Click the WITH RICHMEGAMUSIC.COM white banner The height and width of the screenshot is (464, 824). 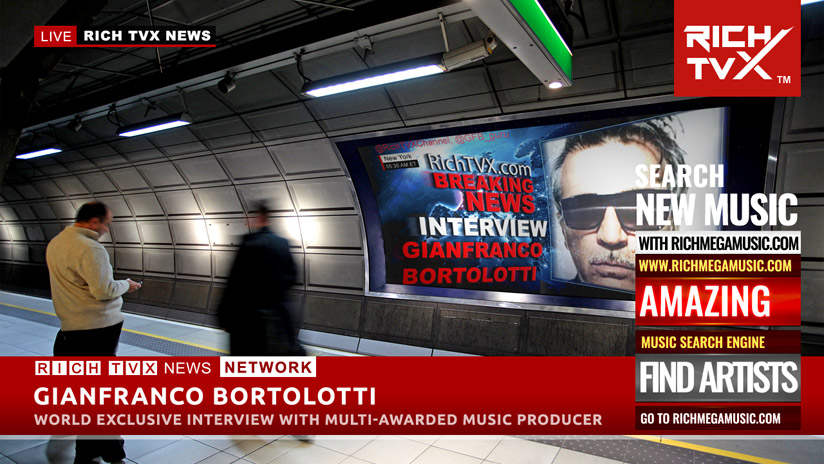click(x=718, y=243)
